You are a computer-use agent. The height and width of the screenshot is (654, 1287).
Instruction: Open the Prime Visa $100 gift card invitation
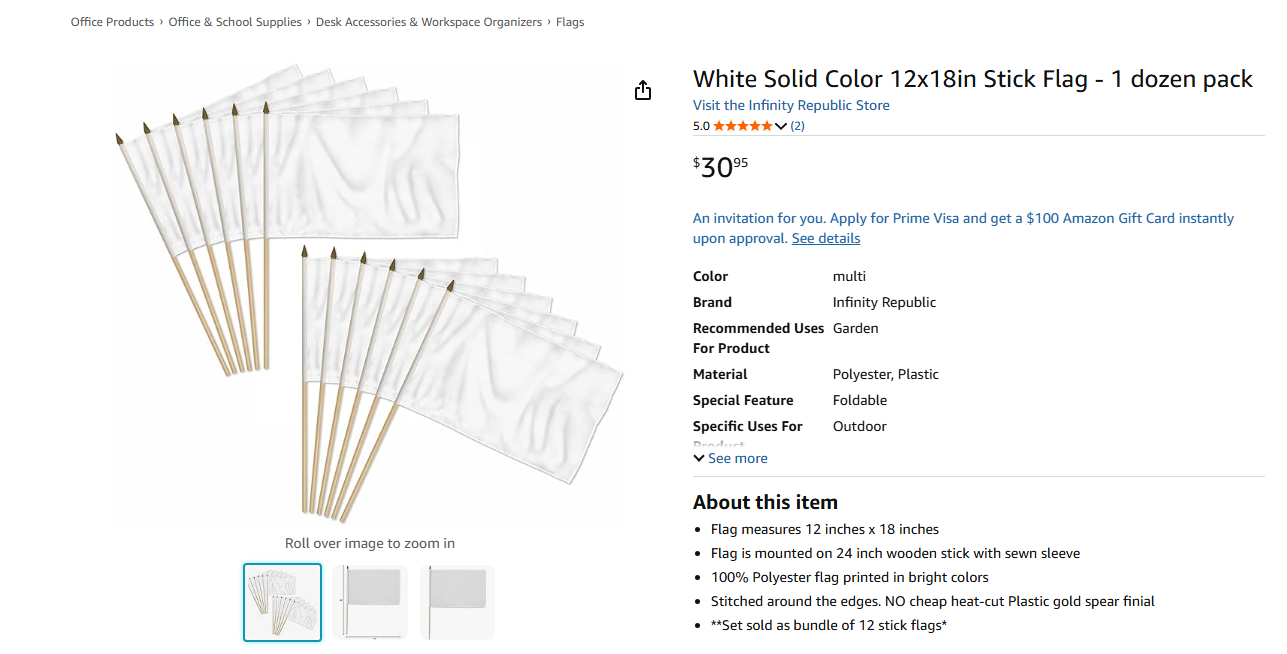963,218
